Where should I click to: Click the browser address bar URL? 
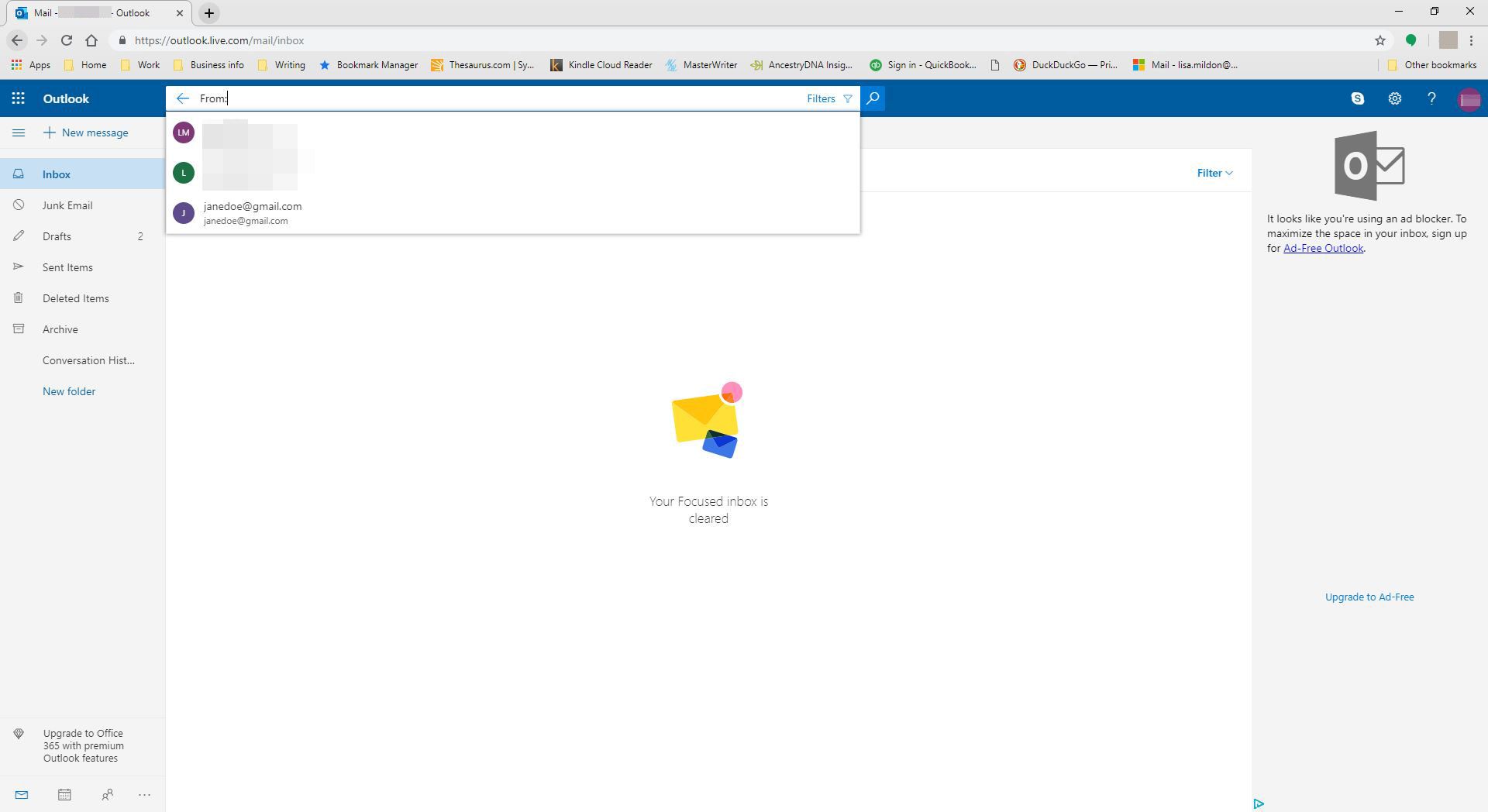219,40
